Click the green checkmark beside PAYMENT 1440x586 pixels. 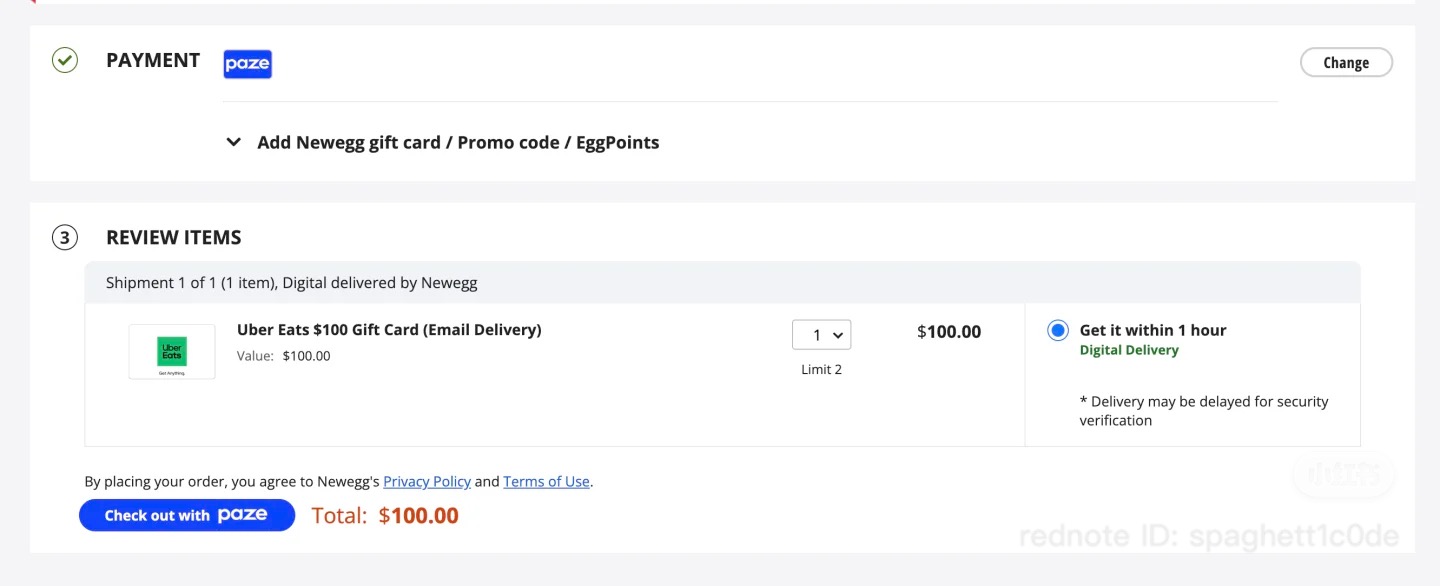[65, 61]
